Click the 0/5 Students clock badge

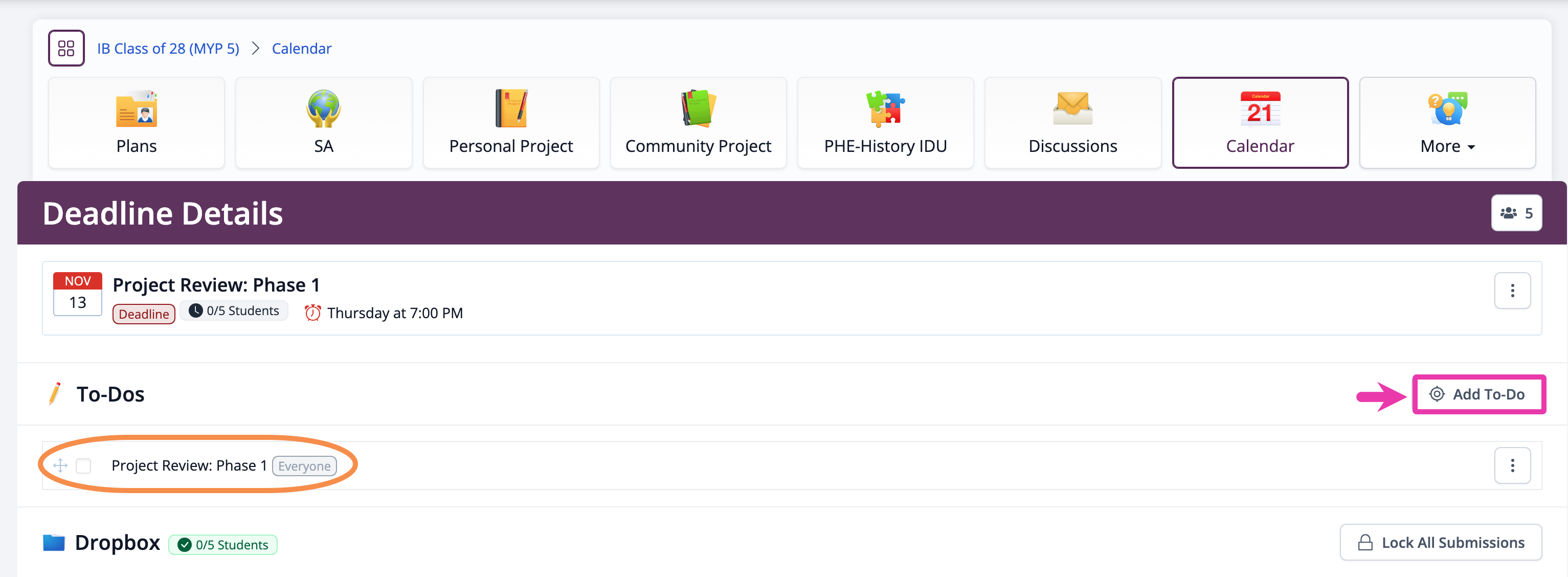(x=234, y=311)
